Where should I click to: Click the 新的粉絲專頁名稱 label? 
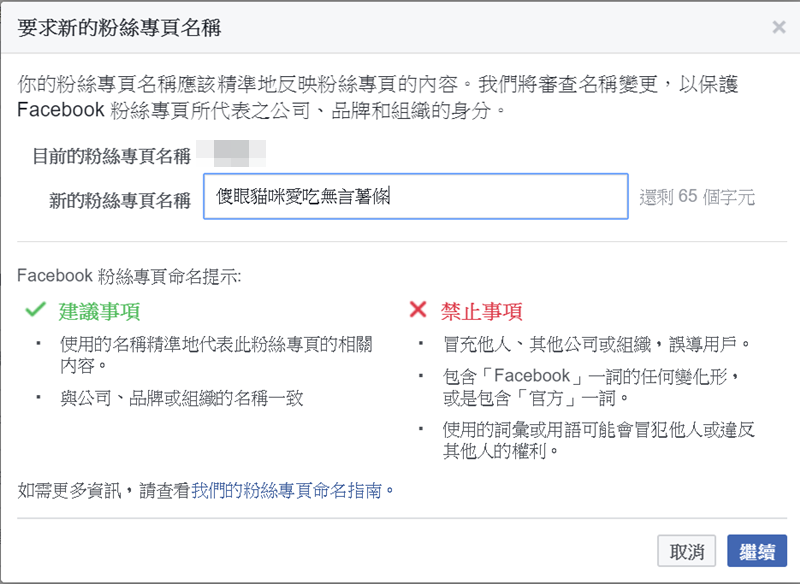pyautogui.click(x=119, y=199)
